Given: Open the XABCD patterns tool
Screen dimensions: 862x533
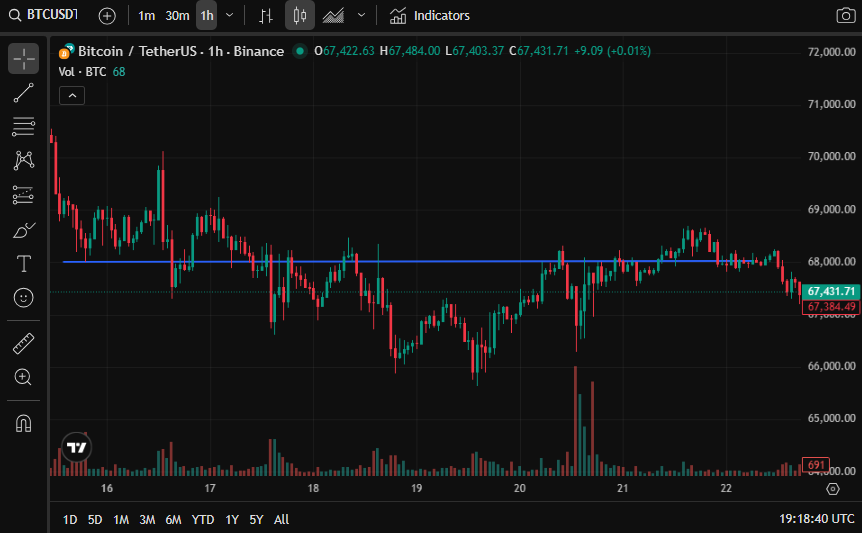Looking at the screenshot, I should [x=24, y=160].
